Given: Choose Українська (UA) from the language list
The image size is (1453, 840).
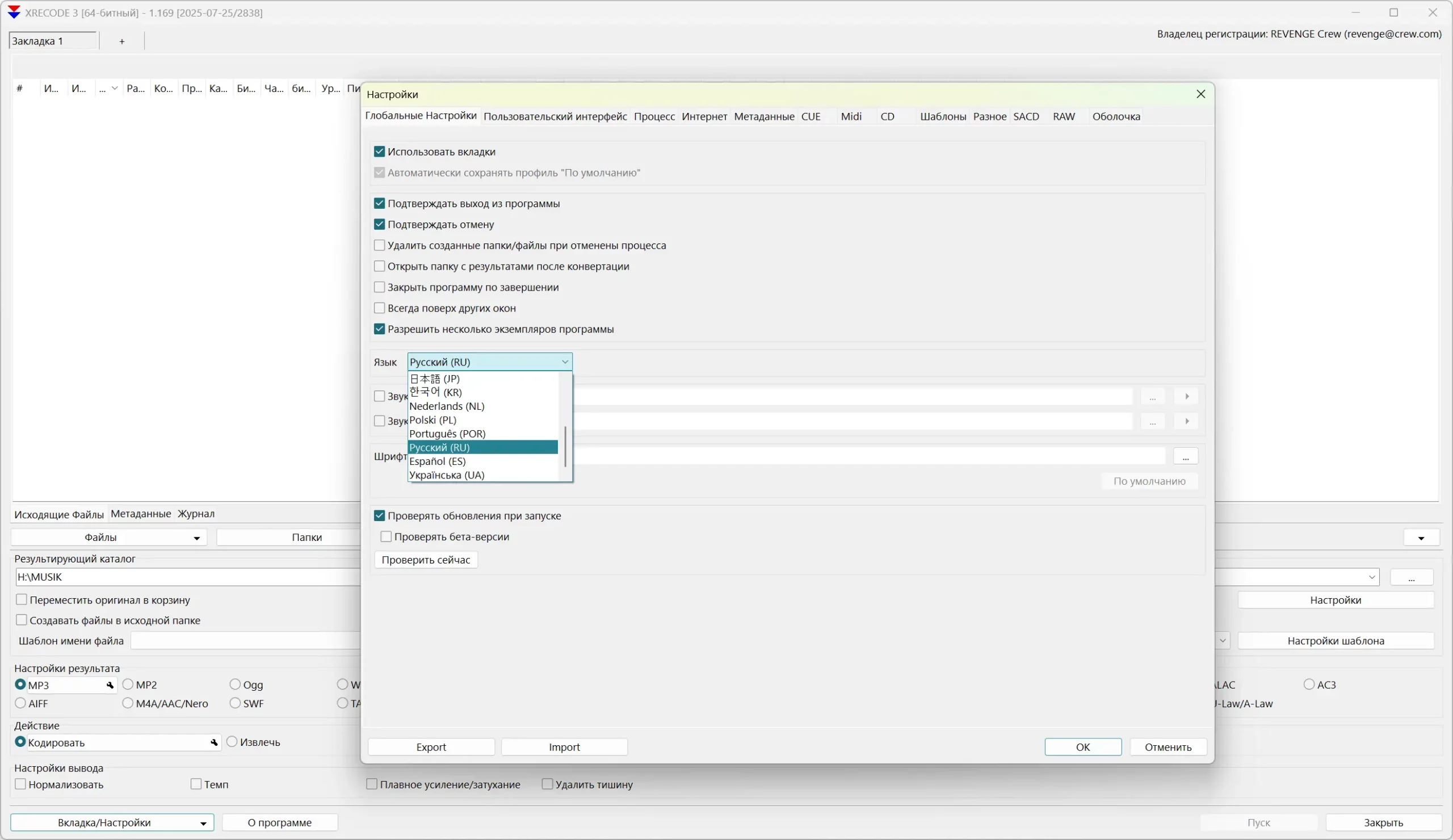Looking at the screenshot, I should (447, 475).
